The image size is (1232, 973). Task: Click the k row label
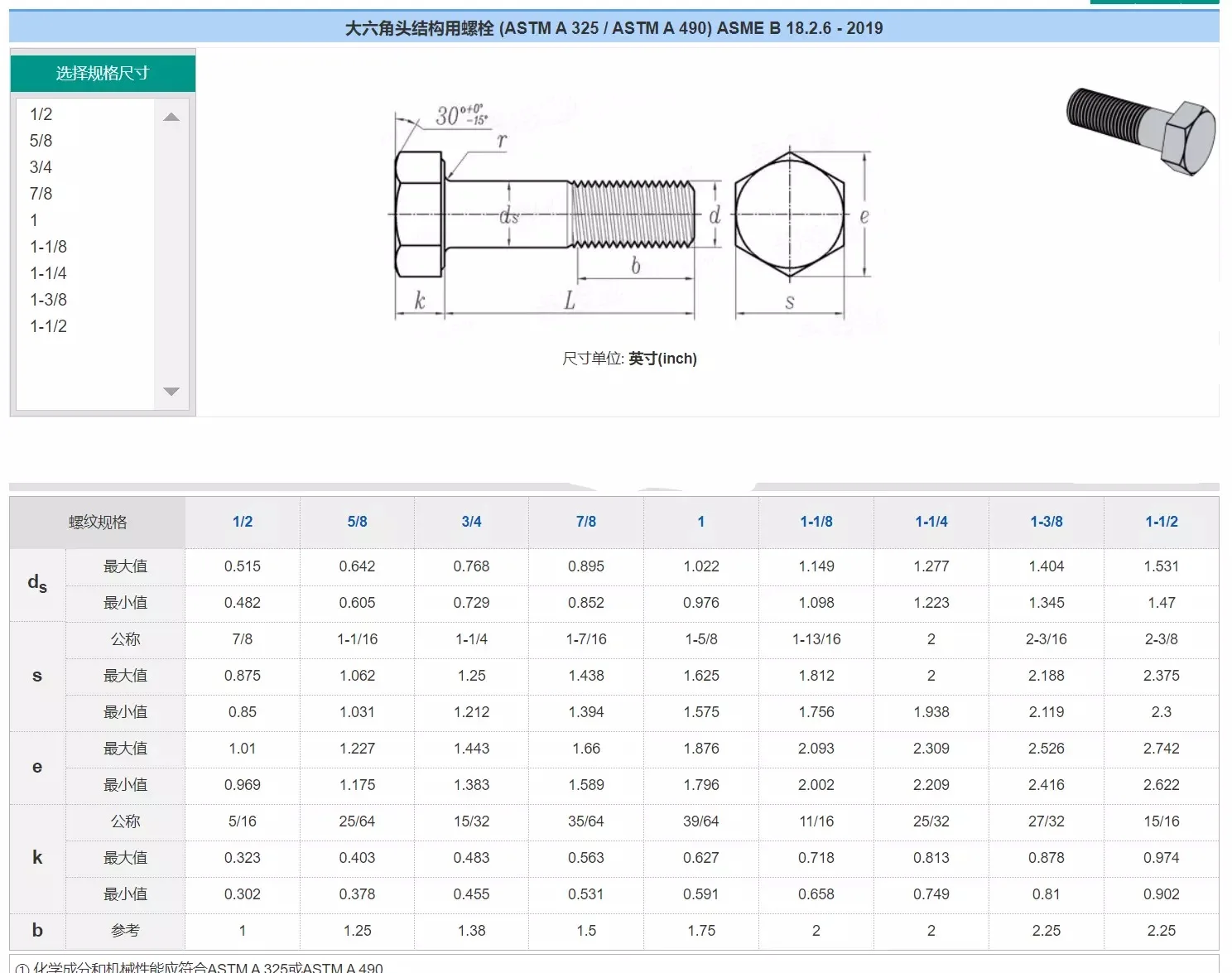37,858
